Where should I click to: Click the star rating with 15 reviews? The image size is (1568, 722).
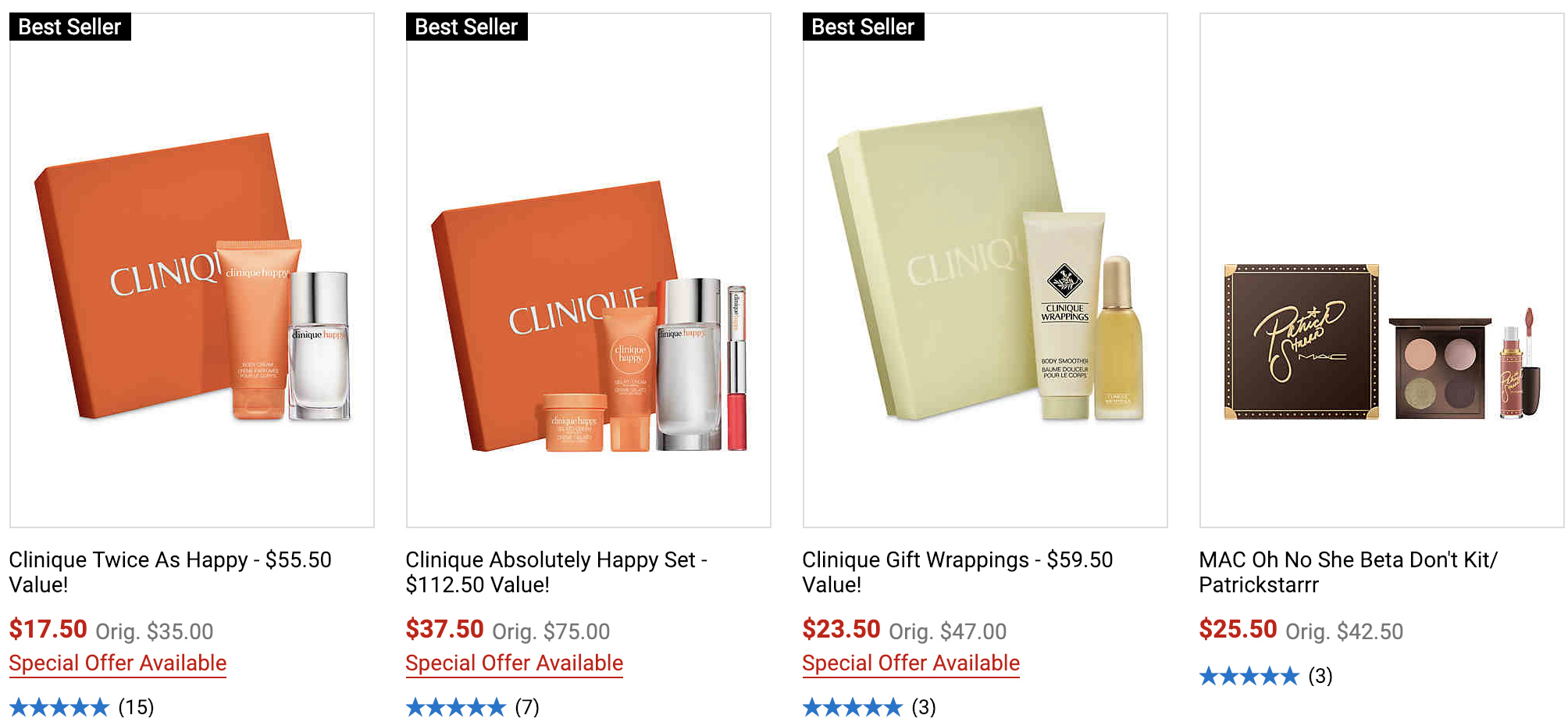click(59, 708)
